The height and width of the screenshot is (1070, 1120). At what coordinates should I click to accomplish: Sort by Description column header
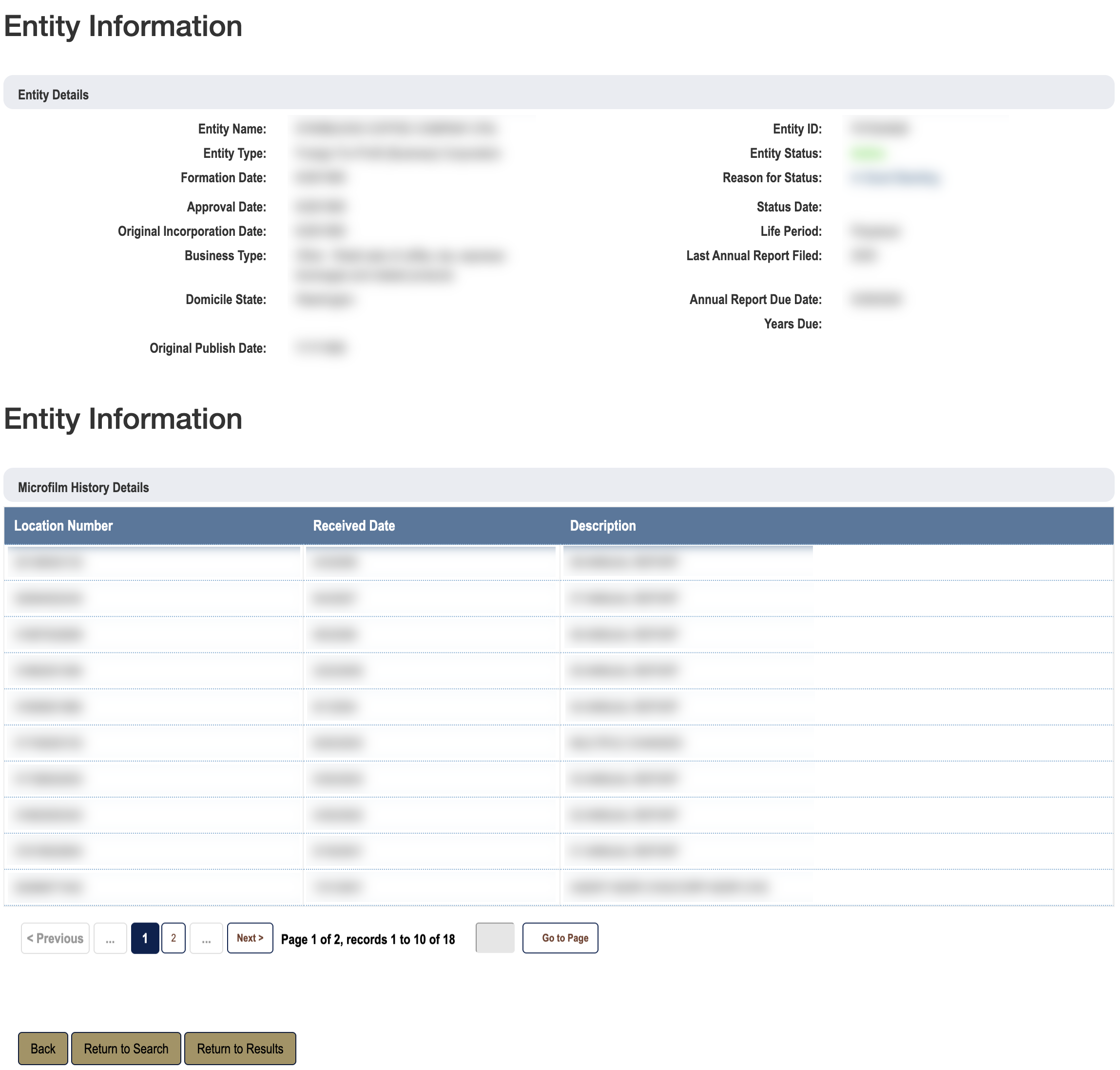602,525
